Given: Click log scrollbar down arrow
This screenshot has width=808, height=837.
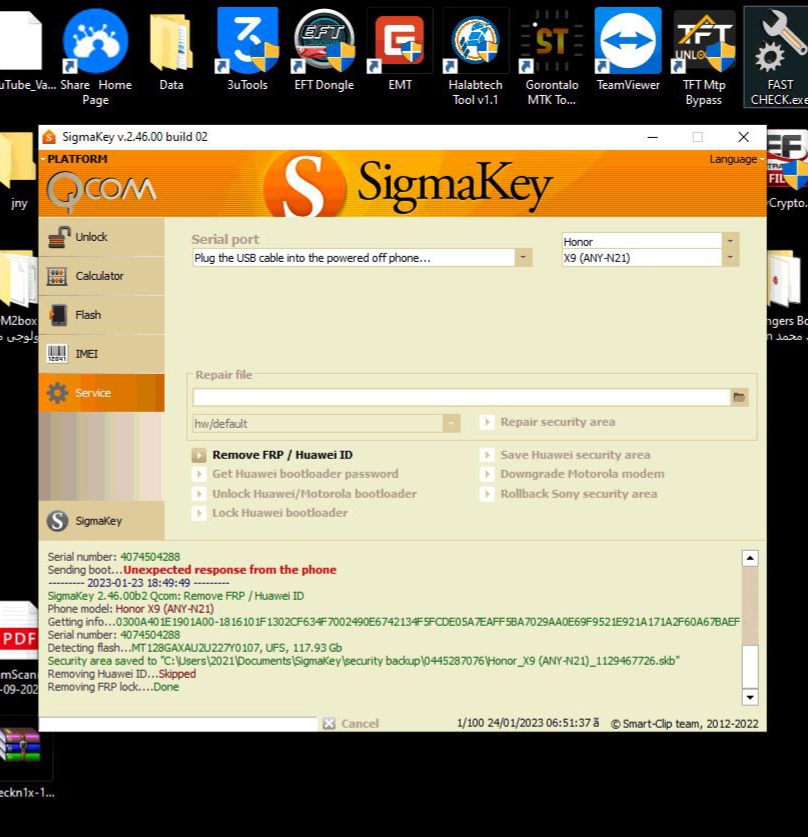Looking at the screenshot, I should (750, 697).
